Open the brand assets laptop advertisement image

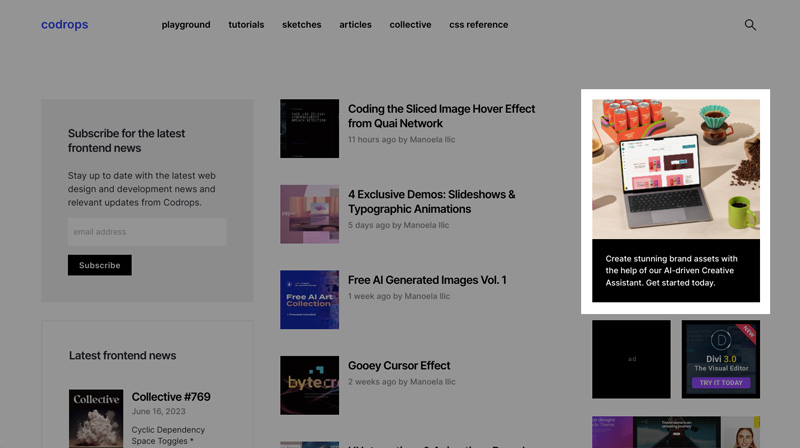[676, 169]
